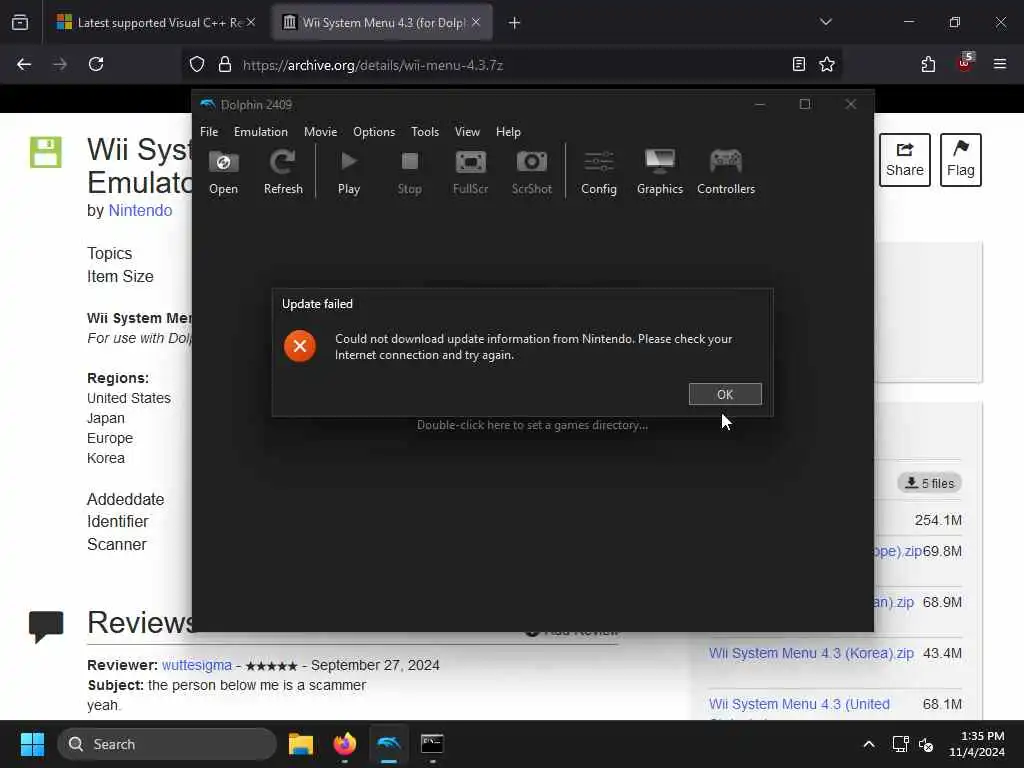
Task: Open the Options menu
Action: [x=374, y=131]
